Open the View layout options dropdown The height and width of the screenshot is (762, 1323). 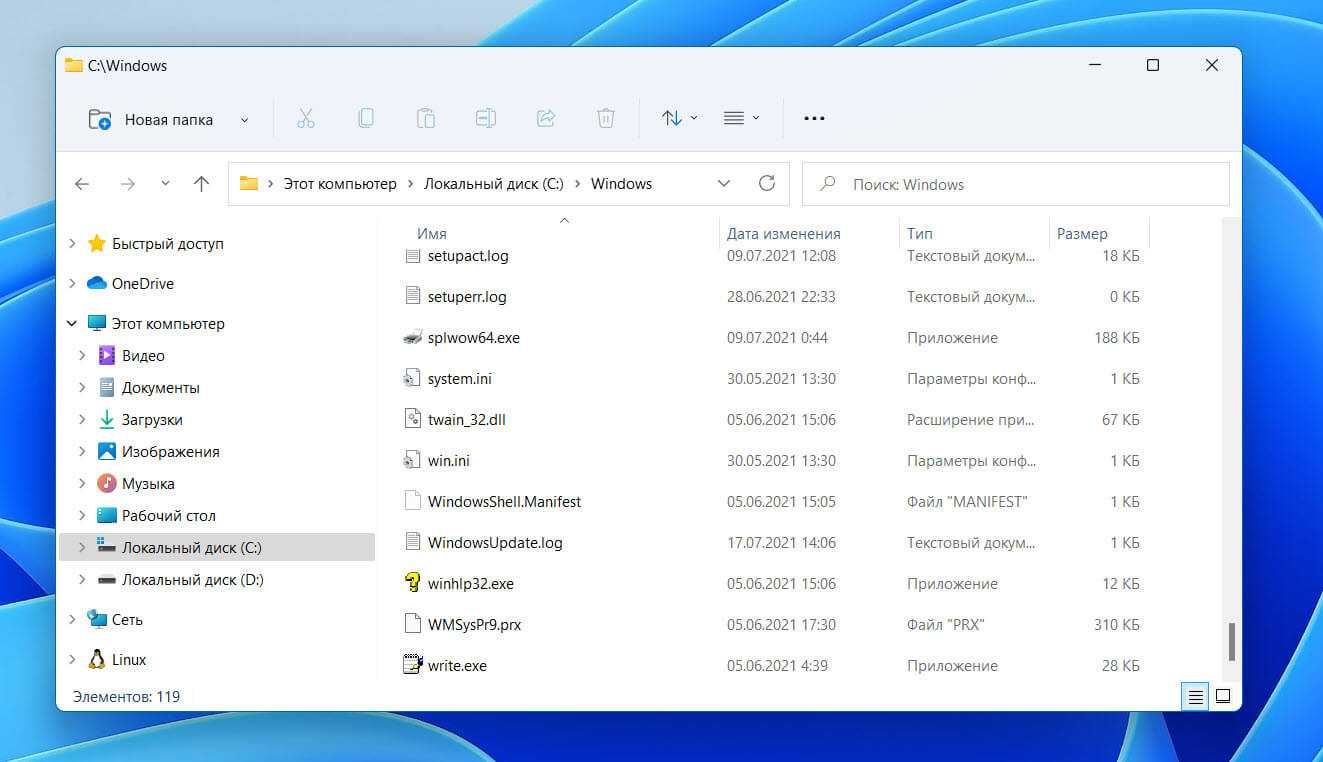[x=741, y=118]
